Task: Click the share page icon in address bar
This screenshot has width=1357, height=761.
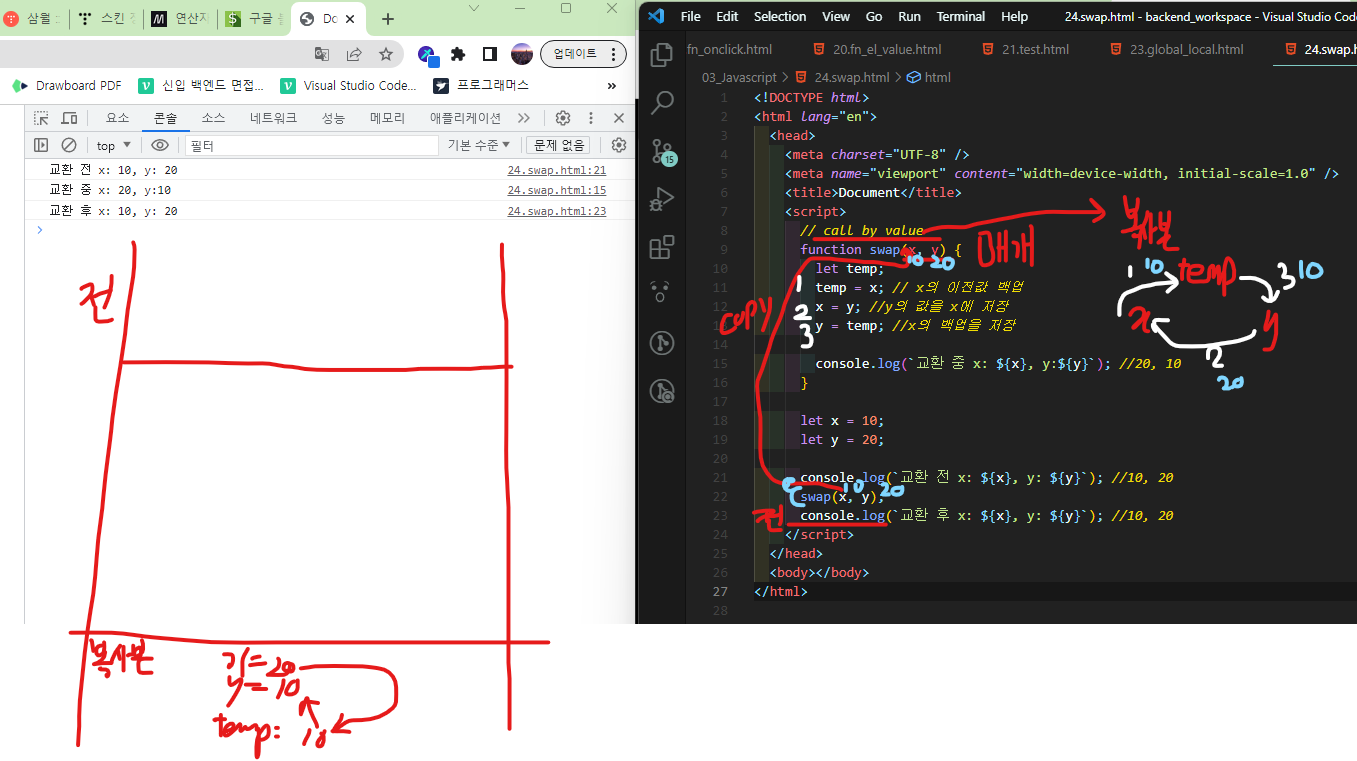Action: coord(354,54)
